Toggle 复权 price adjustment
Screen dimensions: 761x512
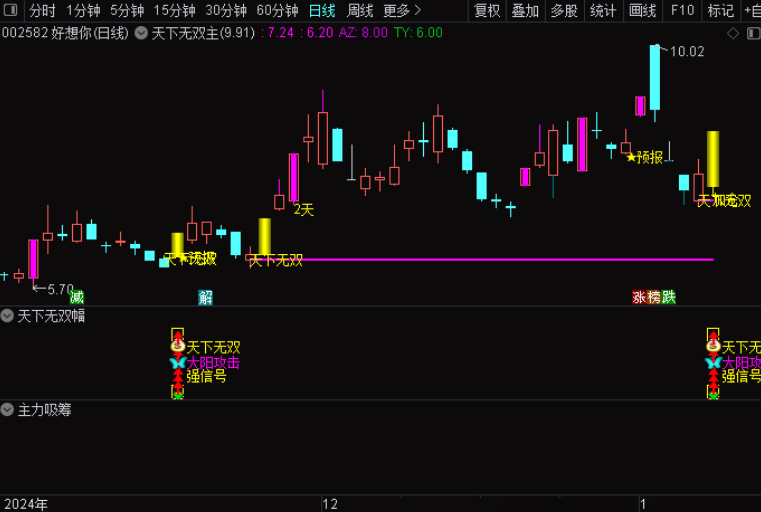tap(487, 11)
